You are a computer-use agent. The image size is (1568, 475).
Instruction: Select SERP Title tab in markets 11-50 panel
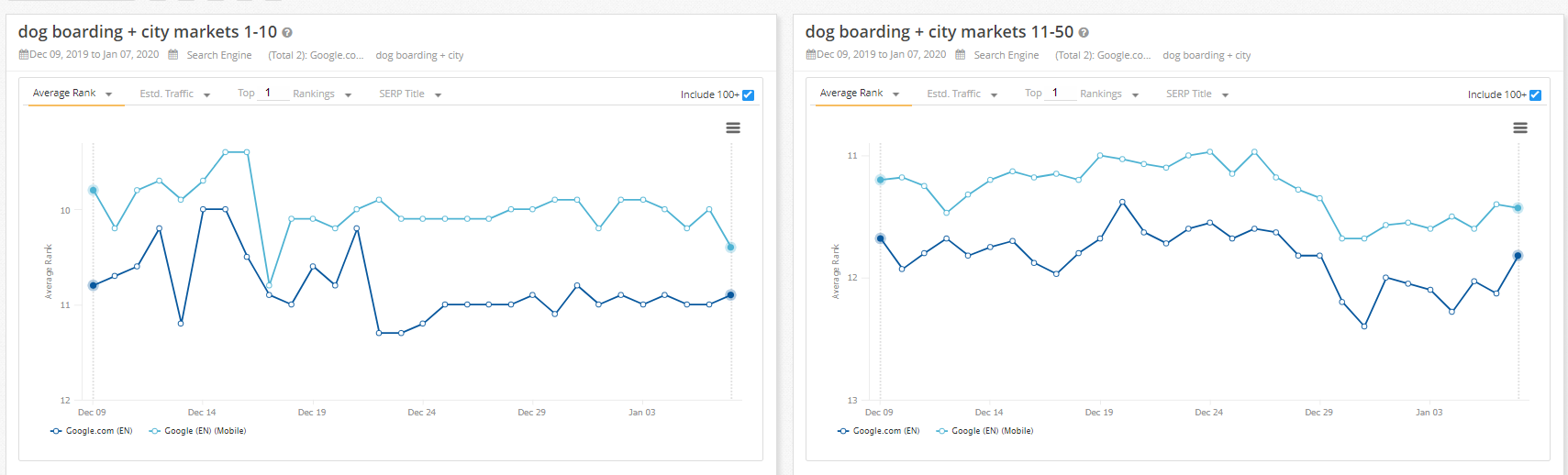point(1189,94)
